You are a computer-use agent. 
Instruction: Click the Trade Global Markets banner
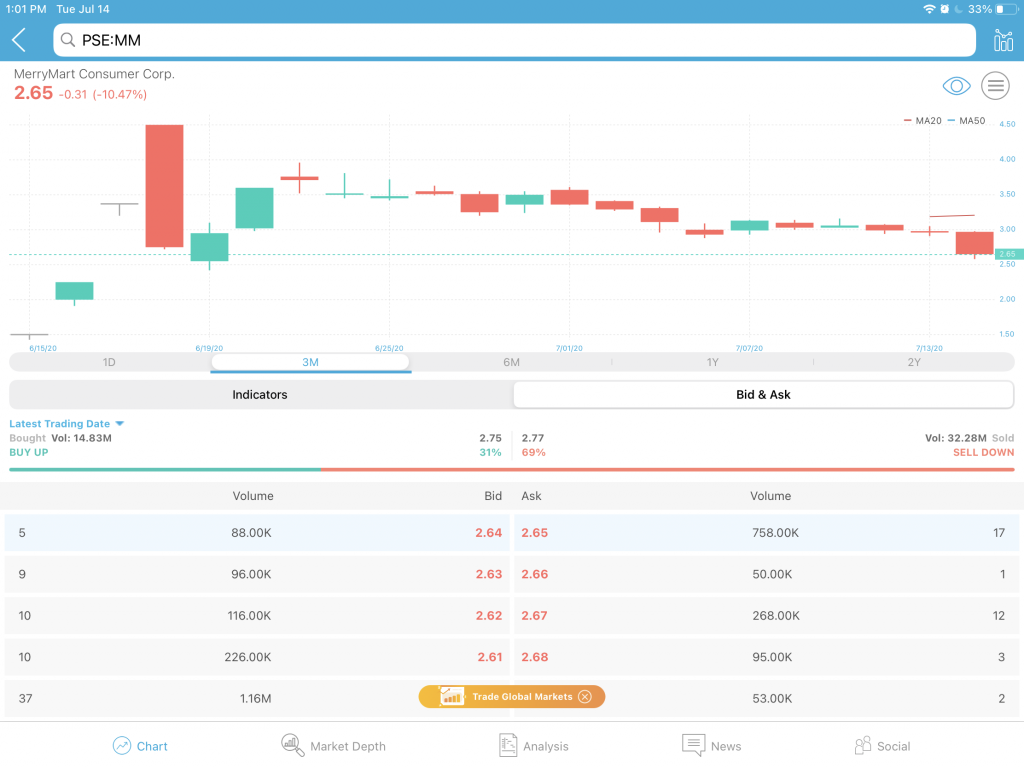[x=511, y=697]
